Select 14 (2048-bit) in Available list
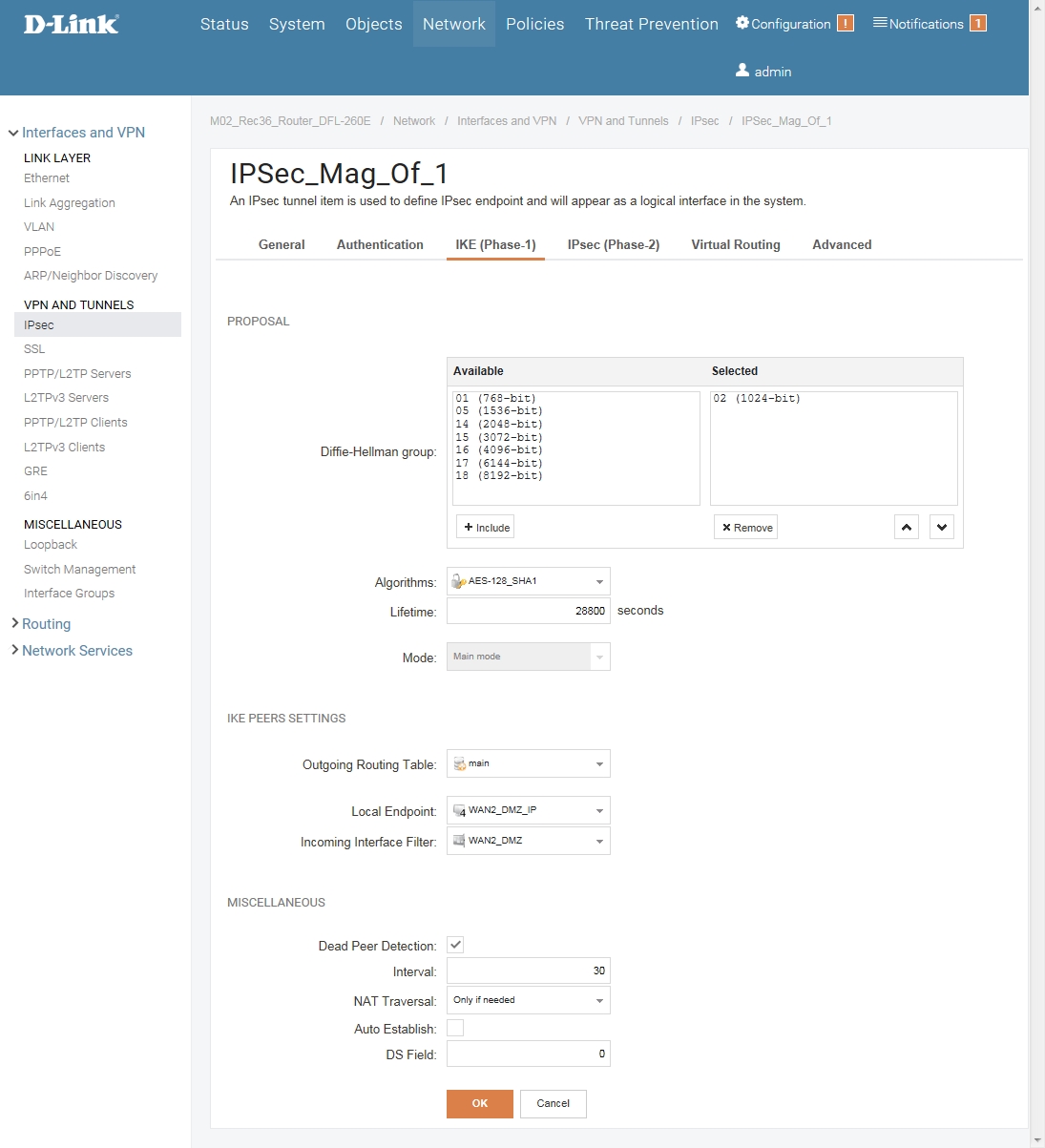 499,424
